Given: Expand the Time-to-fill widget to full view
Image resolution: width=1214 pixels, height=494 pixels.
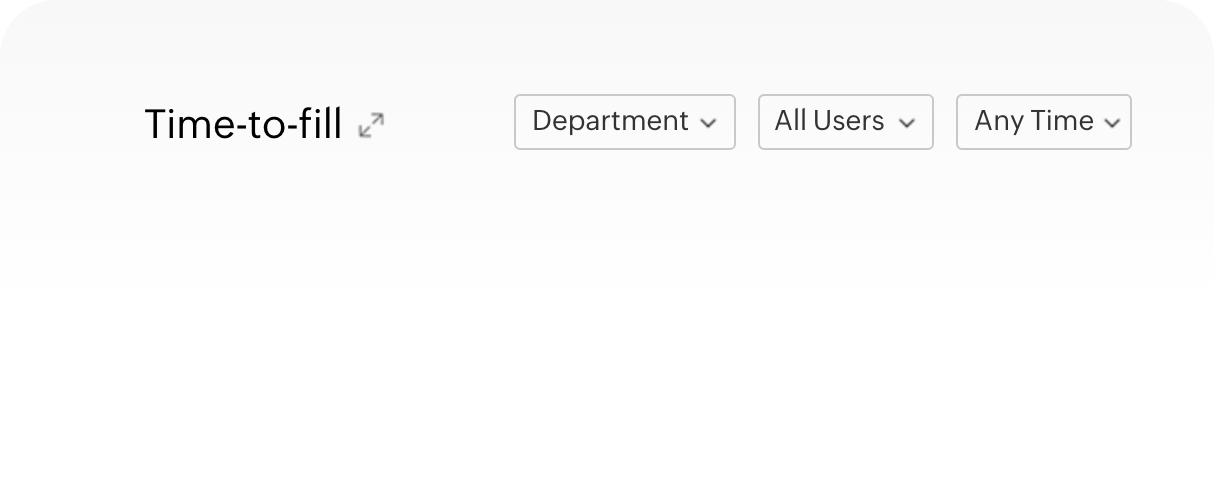Looking at the screenshot, I should tap(371, 125).
